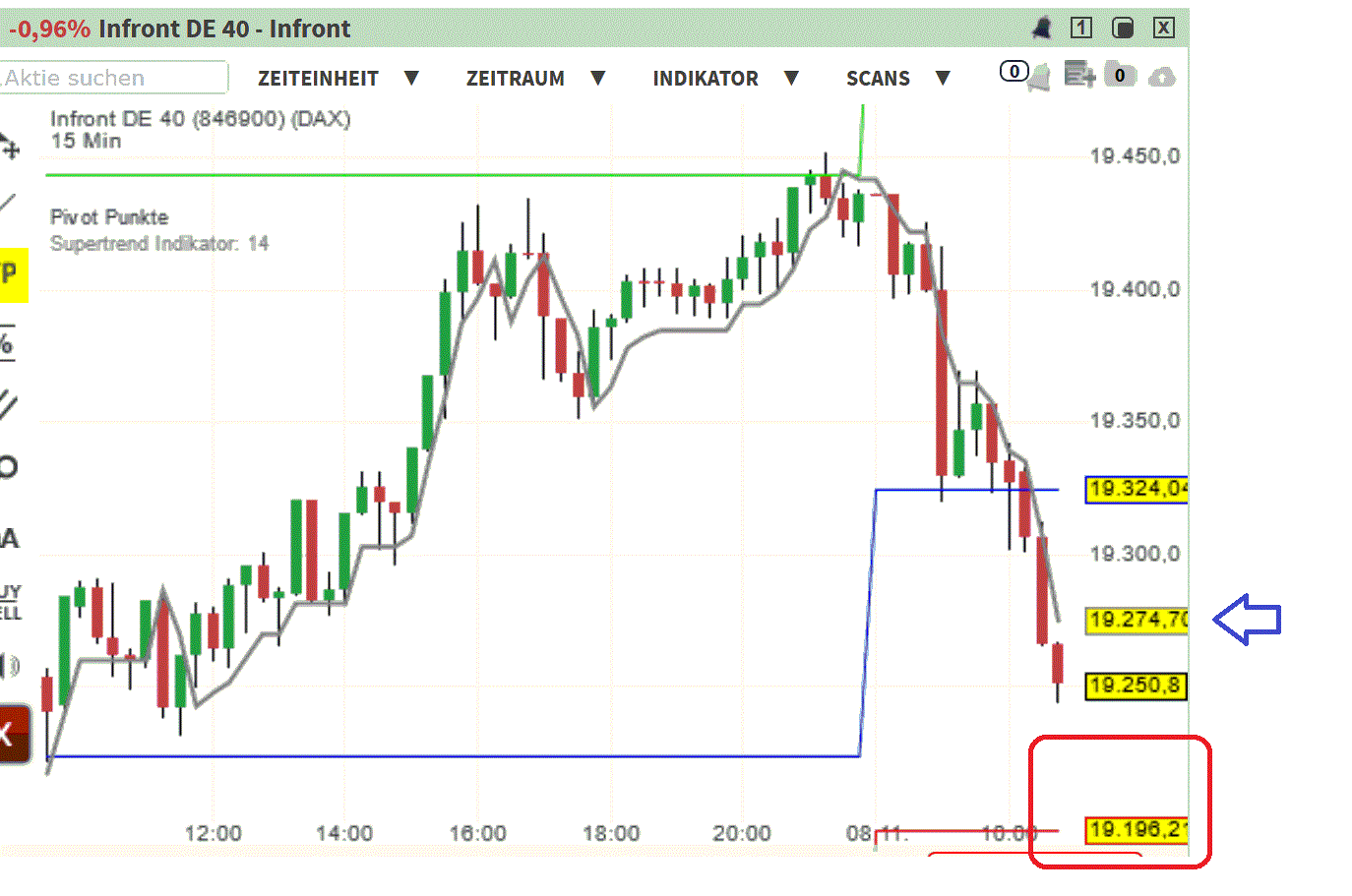Image resolution: width=1352 pixels, height=896 pixels.
Task: Expand the ZEITRAUM arrow
Action: tap(597, 78)
